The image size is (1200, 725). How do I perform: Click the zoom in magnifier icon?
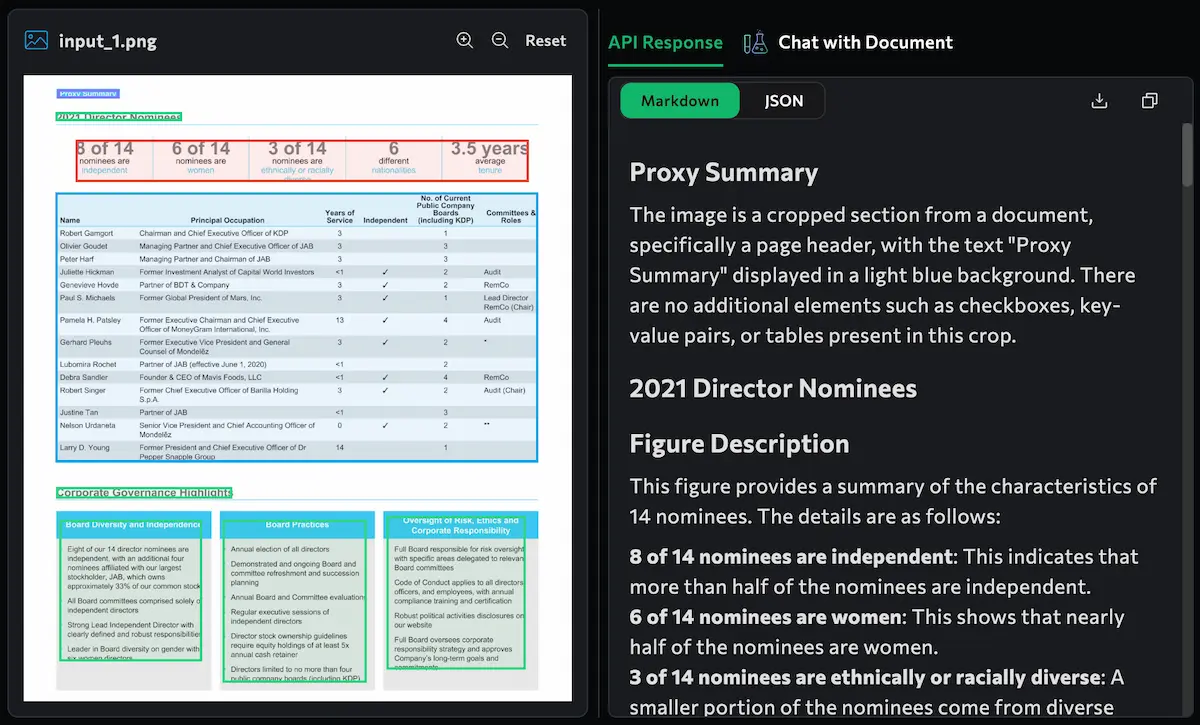pos(465,40)
